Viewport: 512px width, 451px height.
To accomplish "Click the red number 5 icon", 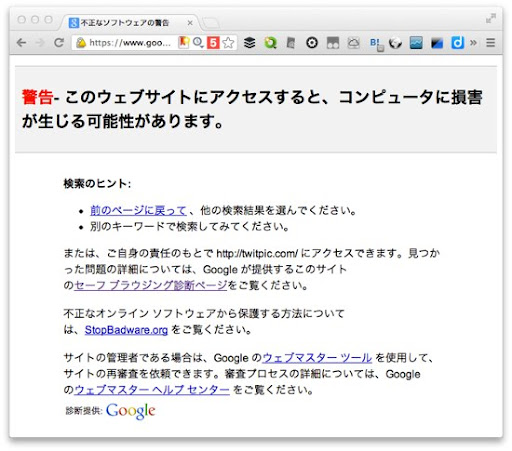I will 213,43.
